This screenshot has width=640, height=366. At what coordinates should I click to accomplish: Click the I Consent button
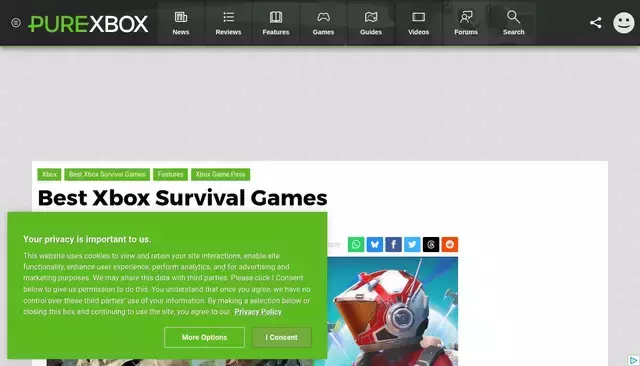pos(282,337)
